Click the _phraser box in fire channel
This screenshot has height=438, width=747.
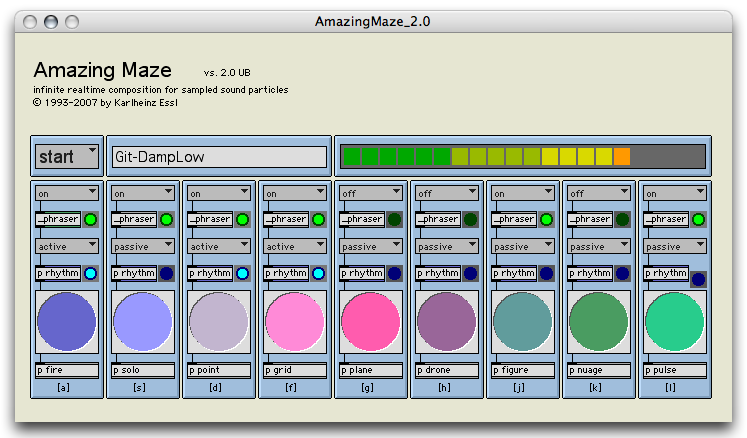tap(58, 219)
